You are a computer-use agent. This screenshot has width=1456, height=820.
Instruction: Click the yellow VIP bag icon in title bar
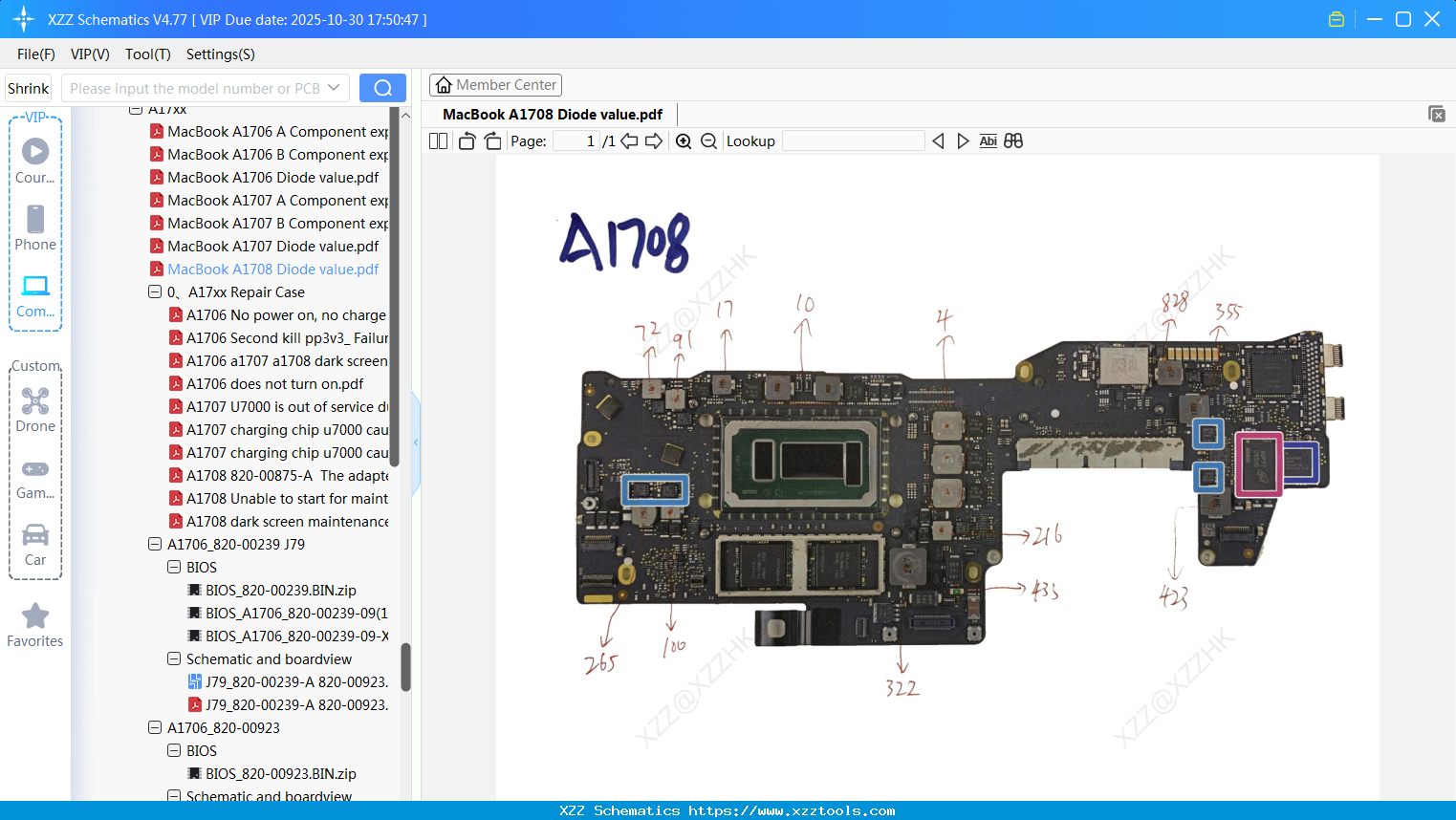point(1336,19)
